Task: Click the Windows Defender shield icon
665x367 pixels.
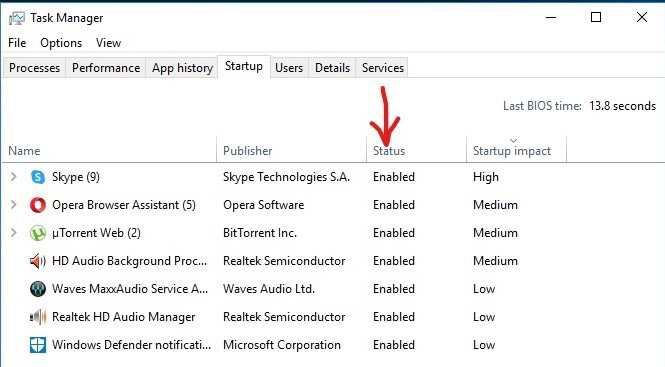Action: click(38, 345)
